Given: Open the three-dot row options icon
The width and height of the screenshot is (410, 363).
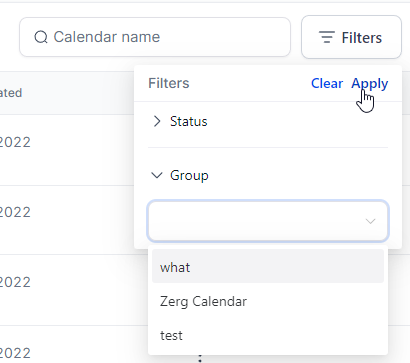Looking at the screenshot, I should click(x=200, y=359).
